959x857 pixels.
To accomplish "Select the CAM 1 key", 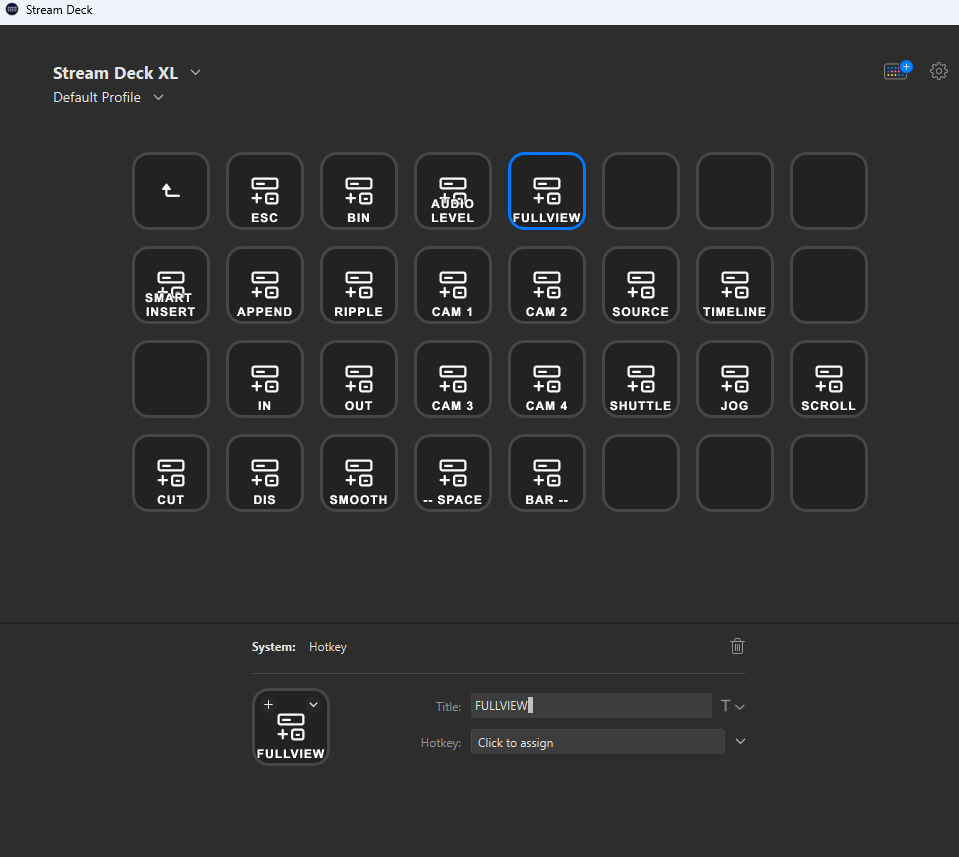I will (x=453, y=285).
